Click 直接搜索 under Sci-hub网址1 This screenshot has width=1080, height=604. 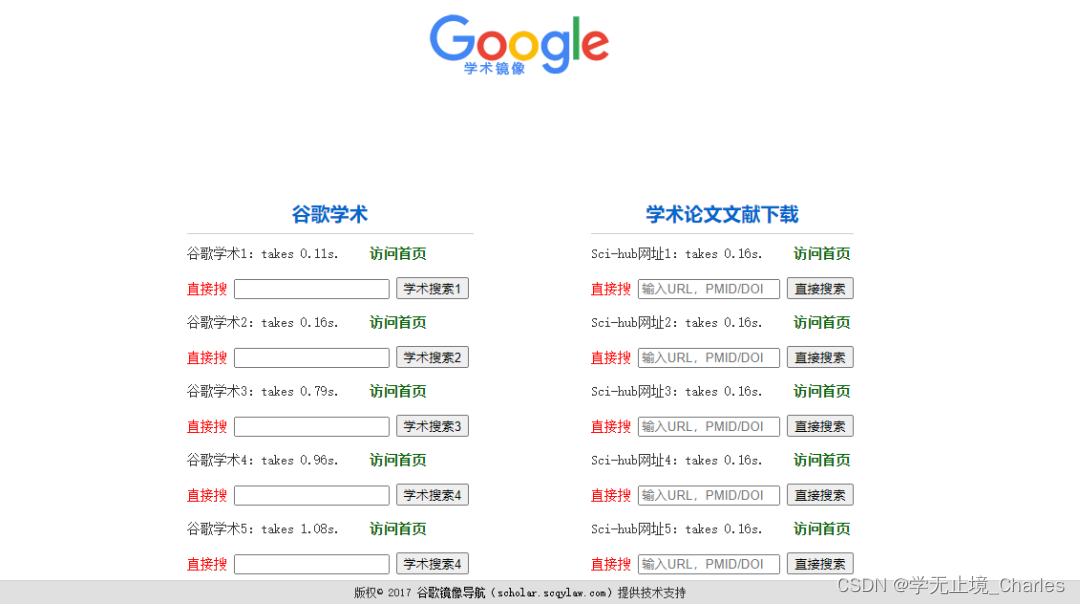[x=820, y=289]
